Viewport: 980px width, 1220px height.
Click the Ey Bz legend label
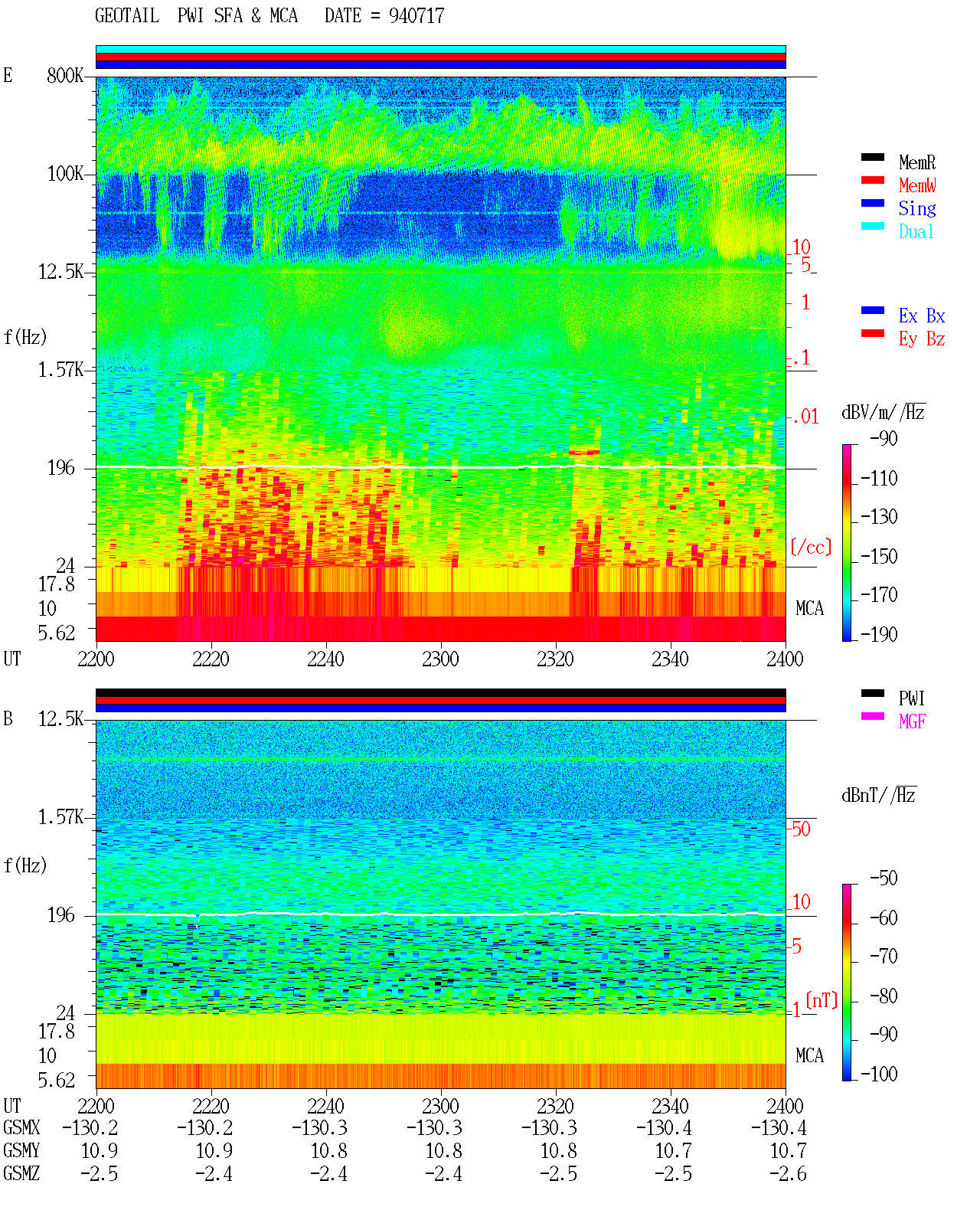pyautogui.click(x=922, y=339)
